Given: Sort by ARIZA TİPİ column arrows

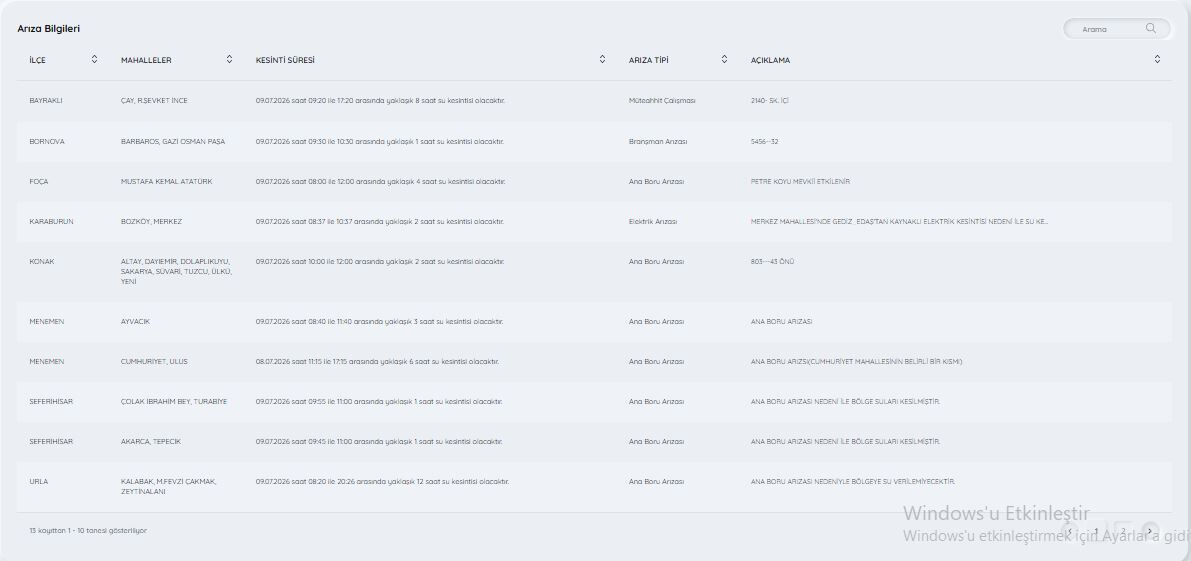Looking at the screenshot, I should 724,59.
